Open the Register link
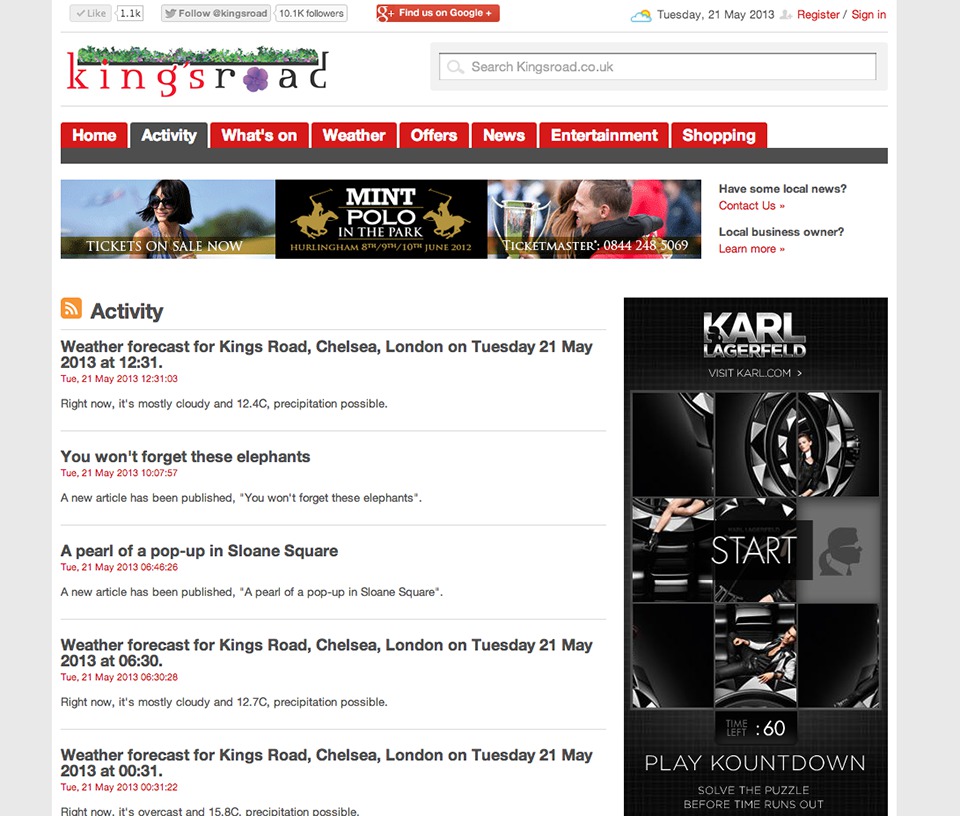 (x=818, y=15)
